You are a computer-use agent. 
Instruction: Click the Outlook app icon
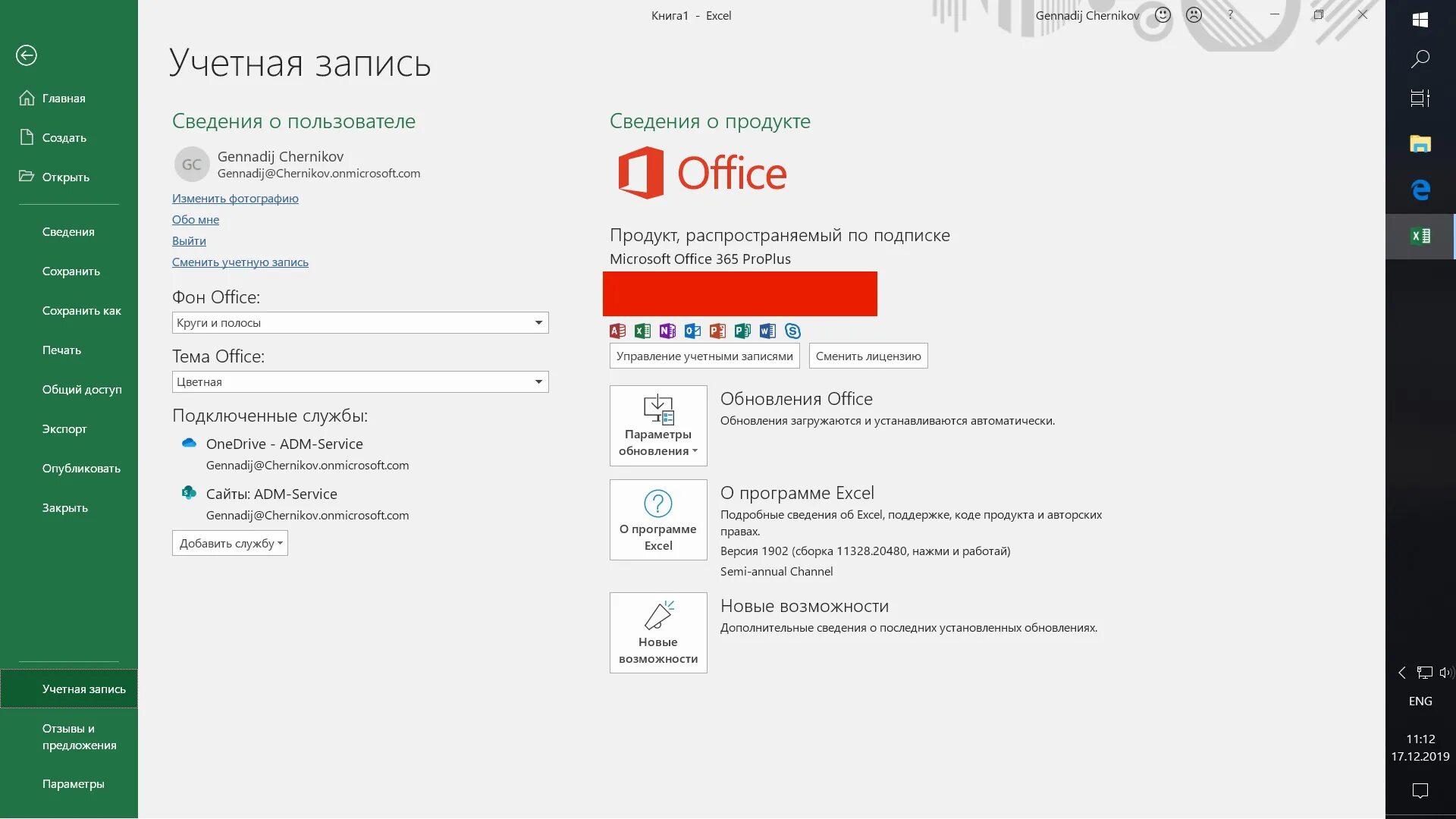[x=693, y=331]
